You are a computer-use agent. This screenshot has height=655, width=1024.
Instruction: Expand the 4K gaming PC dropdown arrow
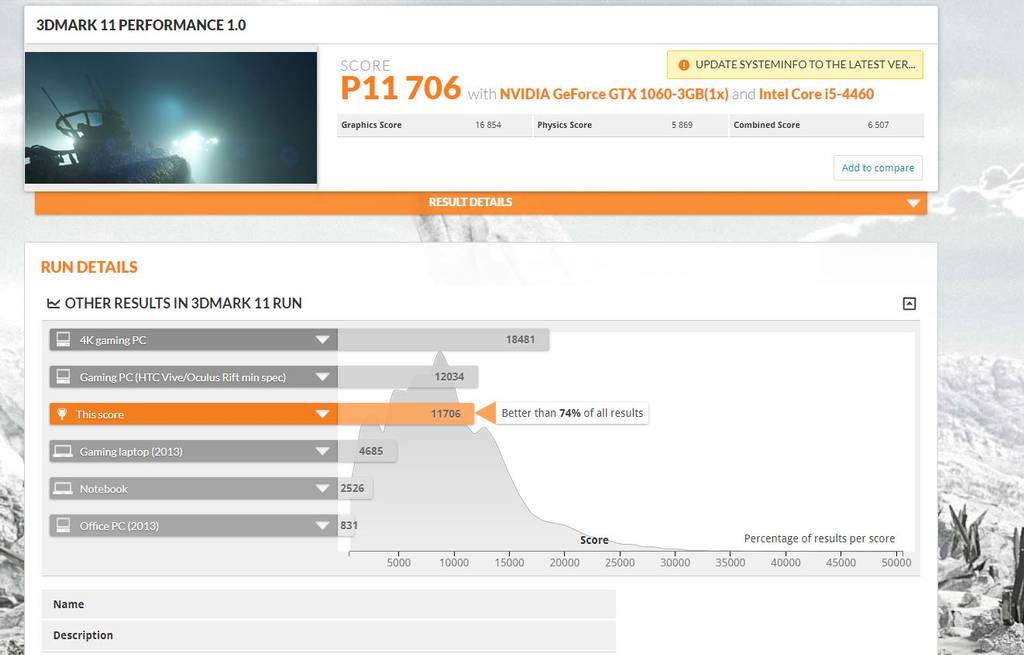(x=322, y=340)
